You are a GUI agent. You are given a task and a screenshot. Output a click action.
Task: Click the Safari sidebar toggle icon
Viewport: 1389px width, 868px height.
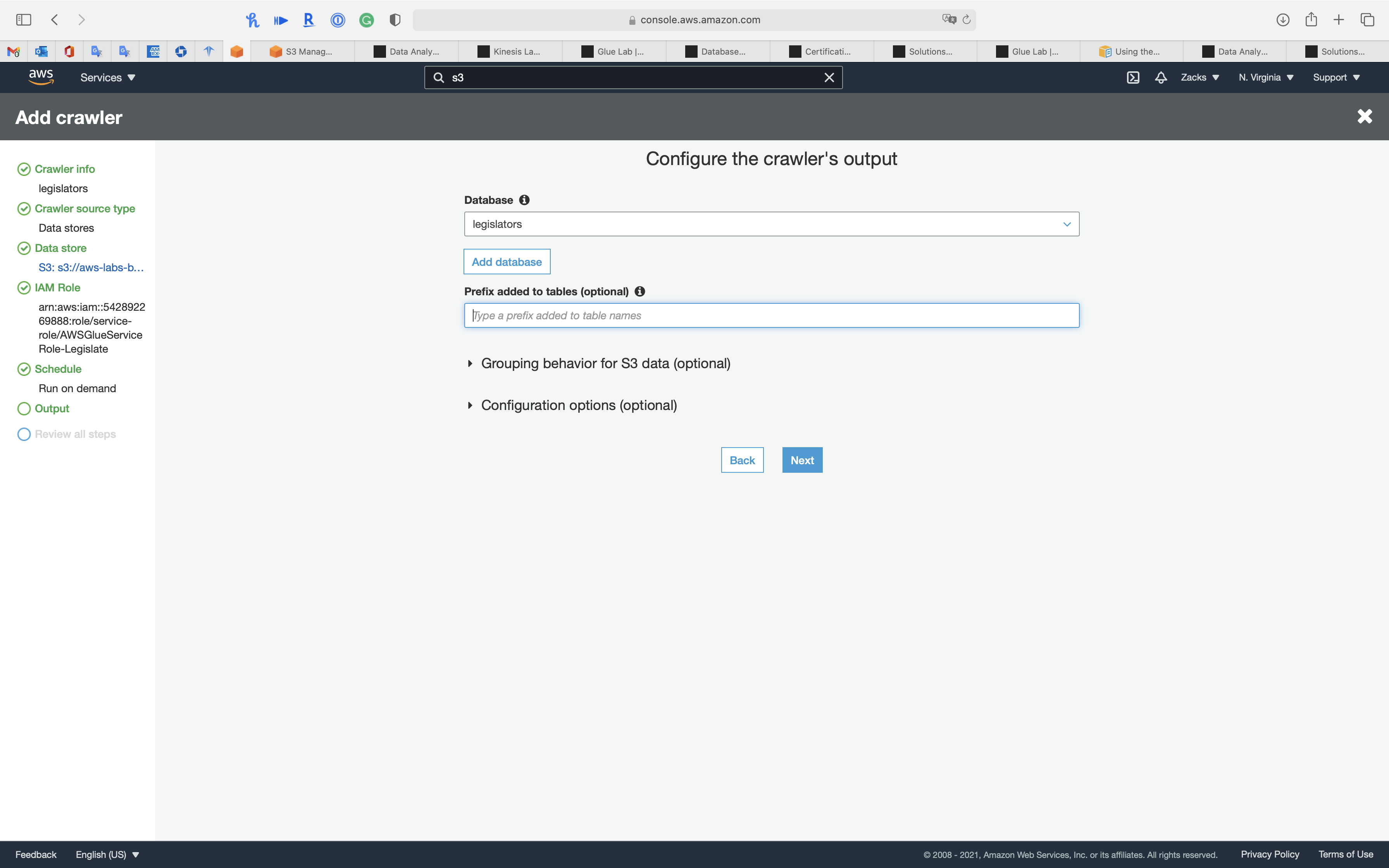(24, 19)
